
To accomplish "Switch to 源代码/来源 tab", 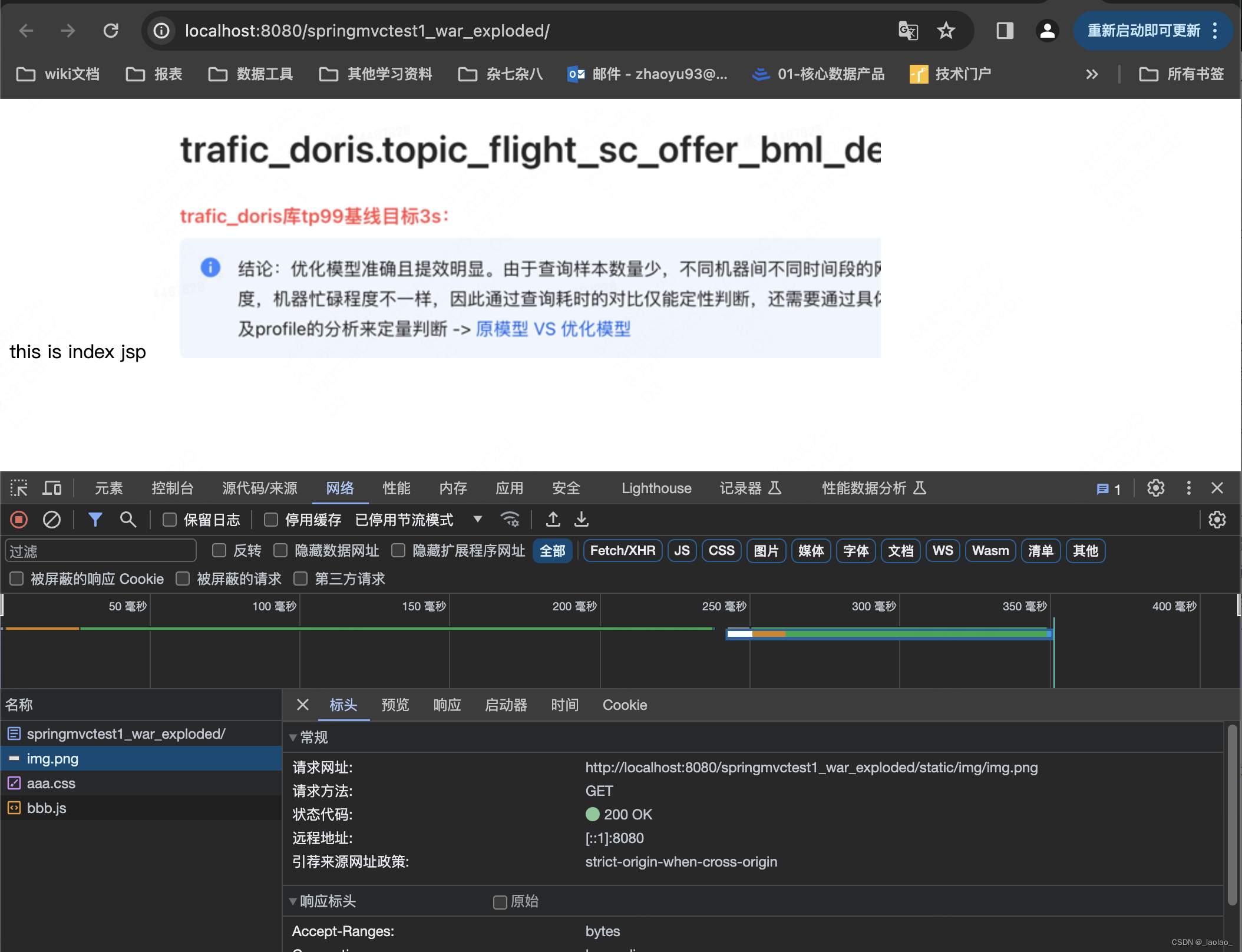I will click(260, 488).
